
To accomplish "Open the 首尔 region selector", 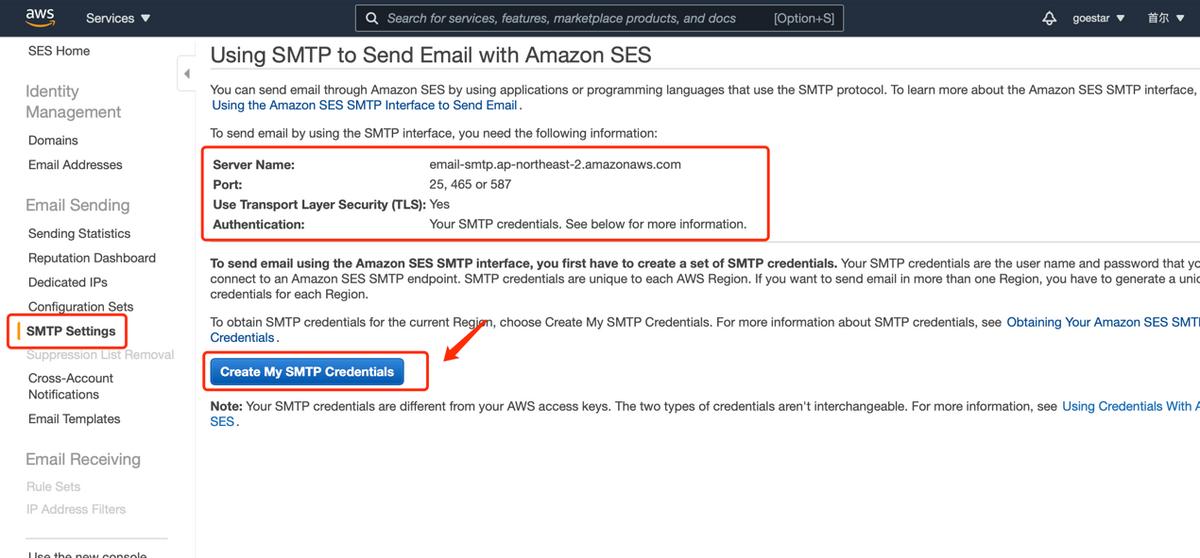I will [1165, 18].
